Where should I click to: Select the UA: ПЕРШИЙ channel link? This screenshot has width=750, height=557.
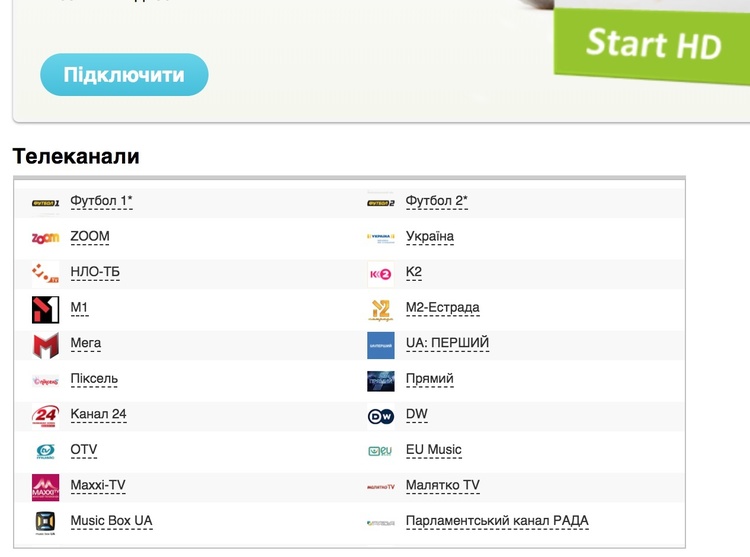(x=447, y=343)
